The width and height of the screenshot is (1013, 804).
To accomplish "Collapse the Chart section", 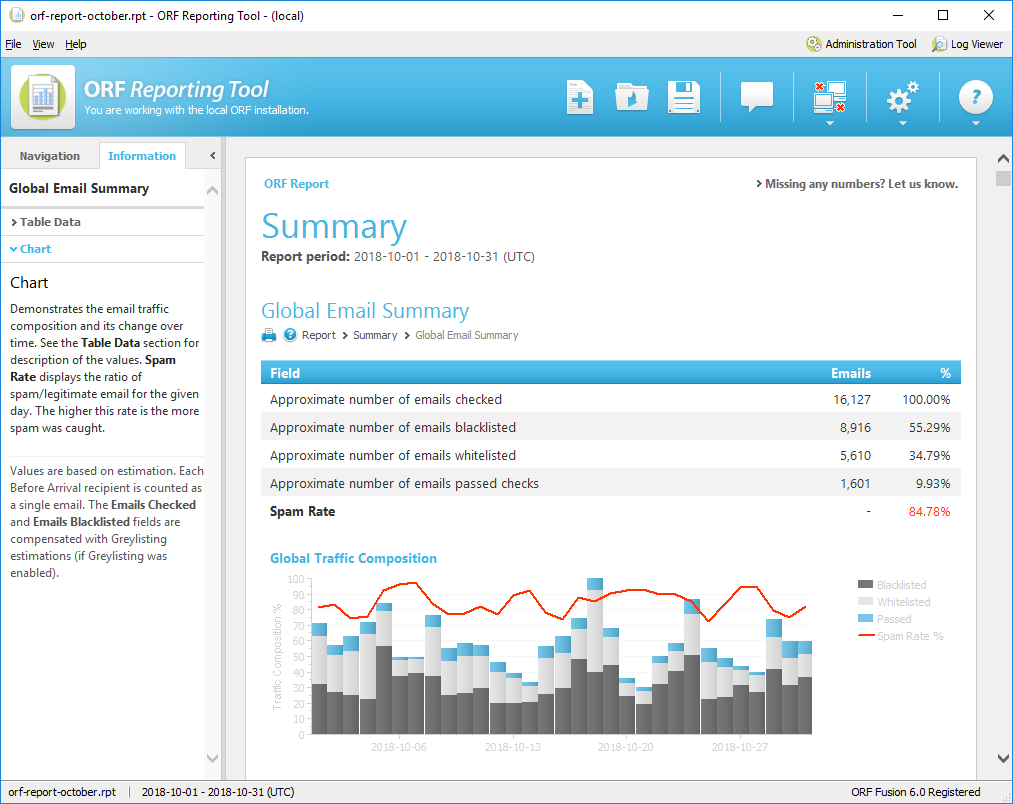I will pos(33,248).
